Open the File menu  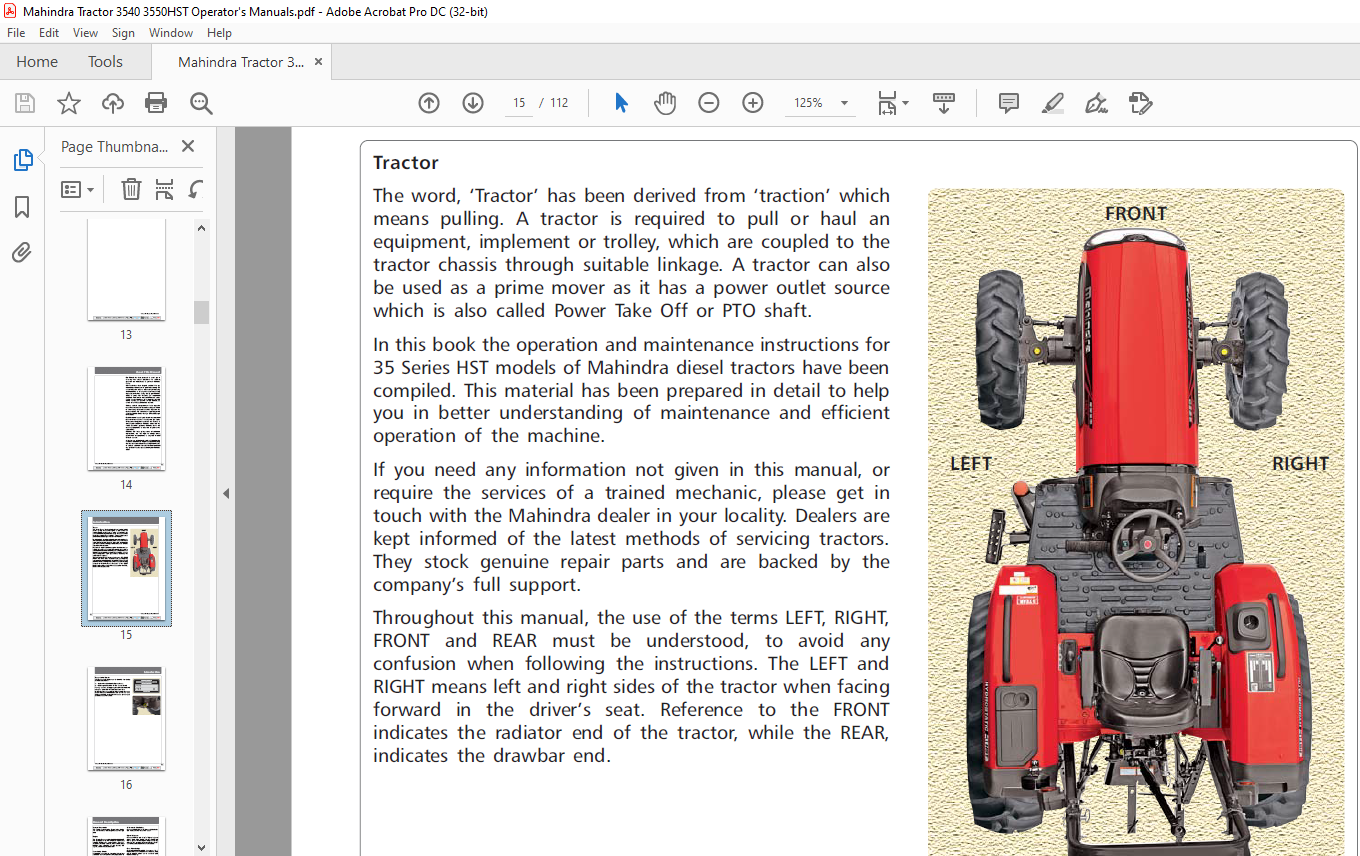point(16,33)
